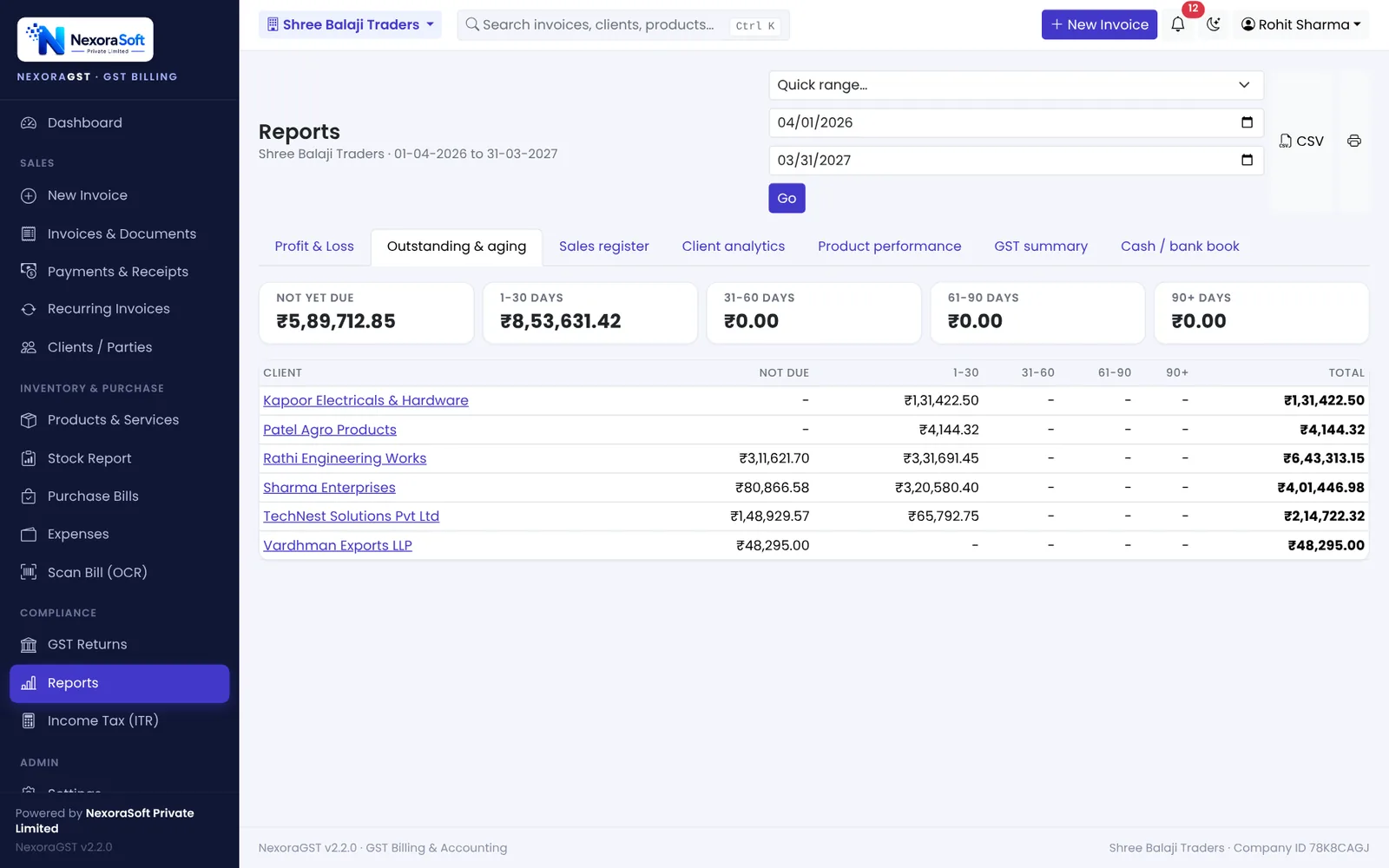Open the Product performance tab
1389x868 pixels.
[x=890, y=247]
